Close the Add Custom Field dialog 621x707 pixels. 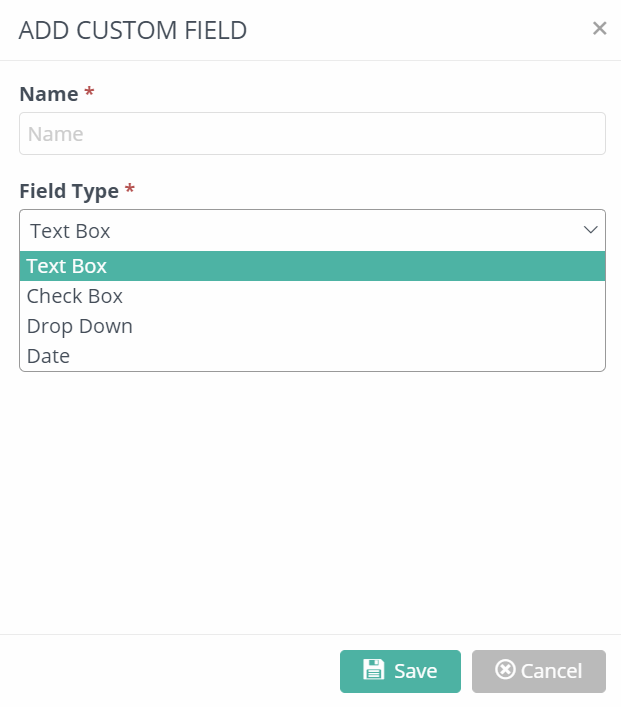point(599,28)
